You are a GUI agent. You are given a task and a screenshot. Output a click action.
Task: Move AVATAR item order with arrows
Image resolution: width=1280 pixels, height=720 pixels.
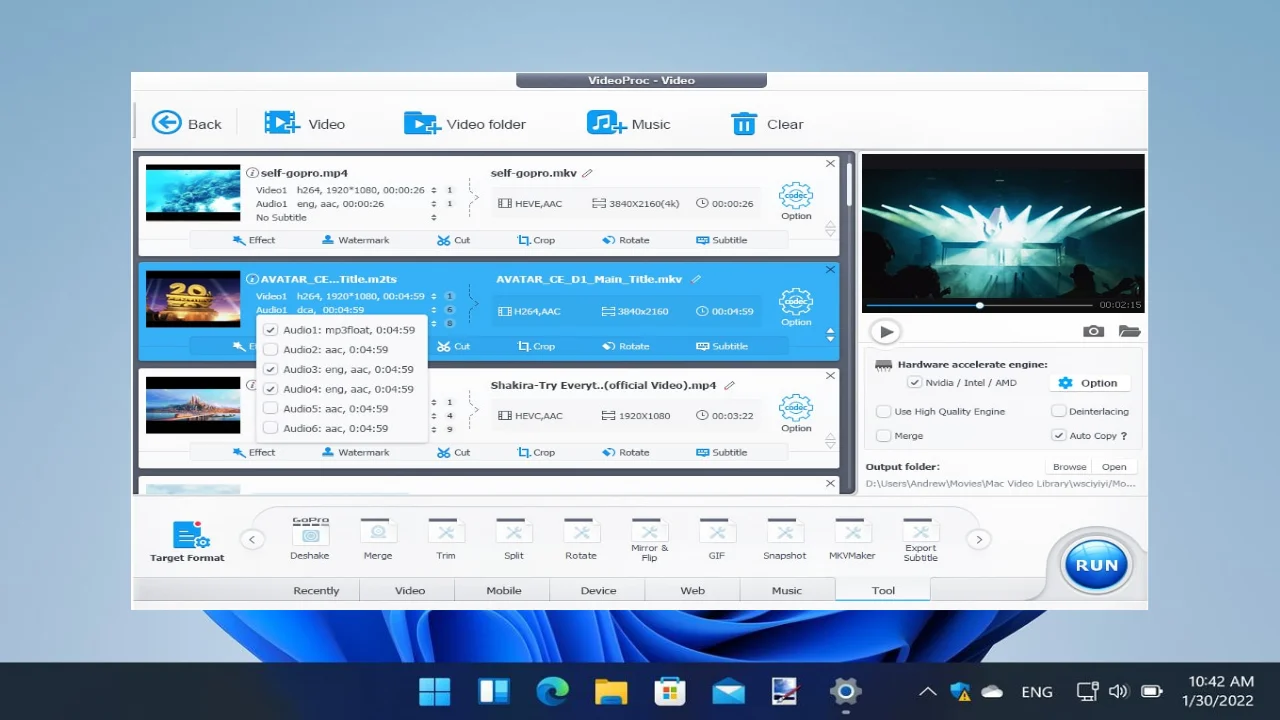(830, 335)
